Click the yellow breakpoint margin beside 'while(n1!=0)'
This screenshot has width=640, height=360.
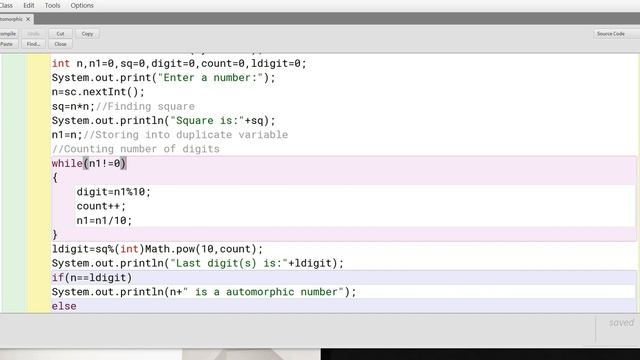point(39,163)
